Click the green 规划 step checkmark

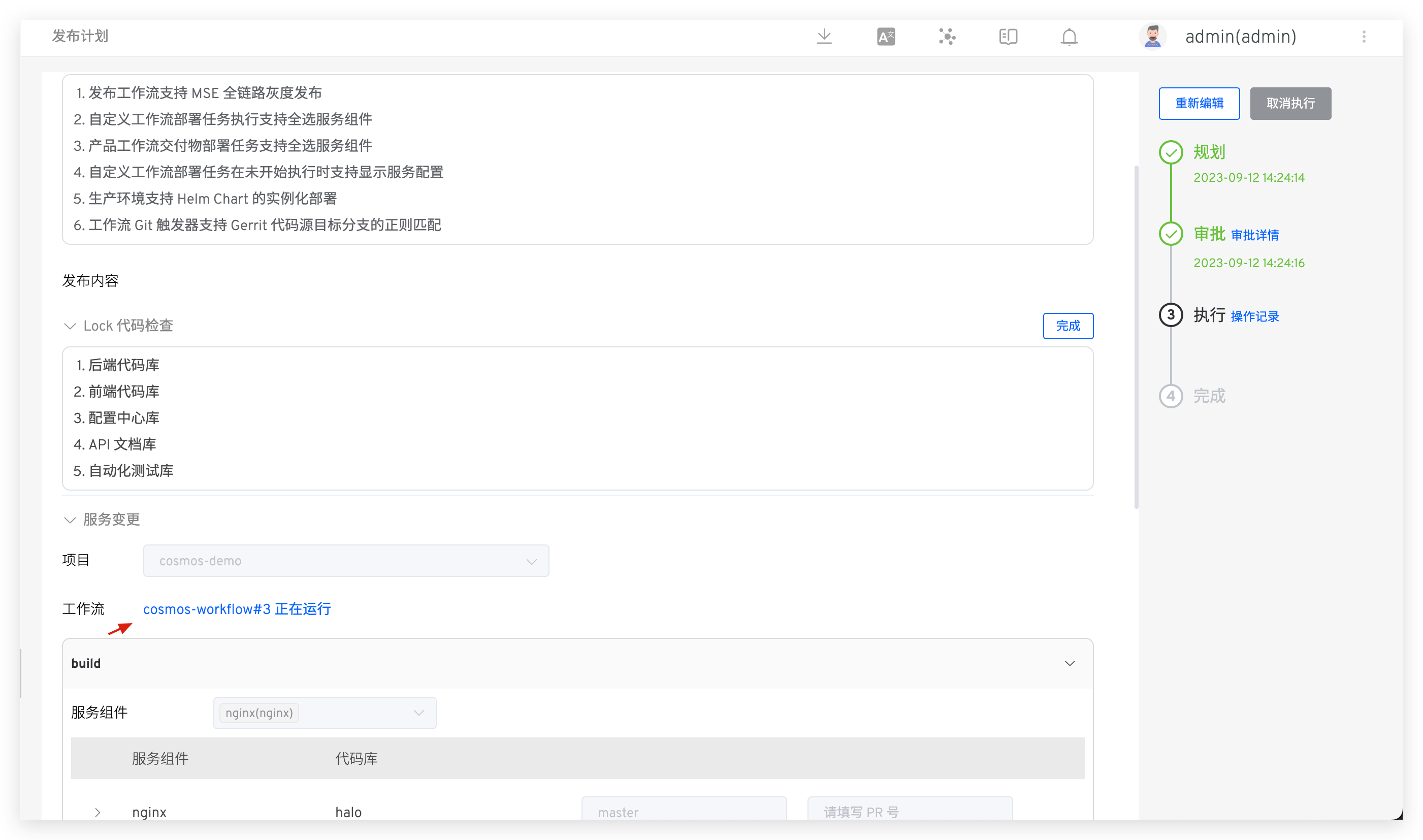tap(1171, 152)
